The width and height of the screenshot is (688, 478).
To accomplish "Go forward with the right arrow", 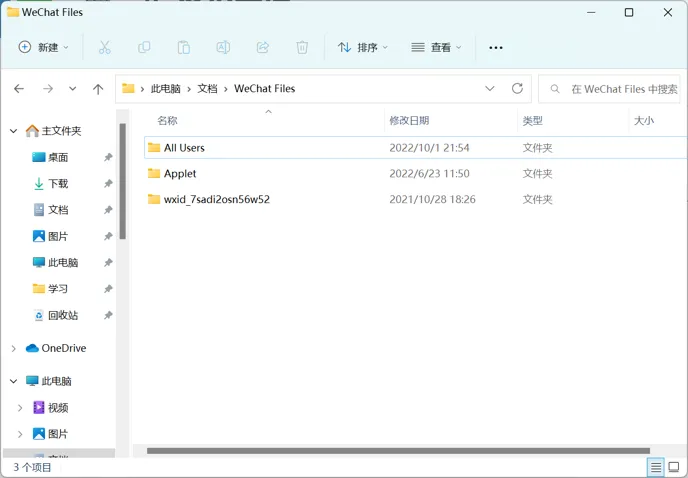I will pyautogui.click(x=47, y=89).
